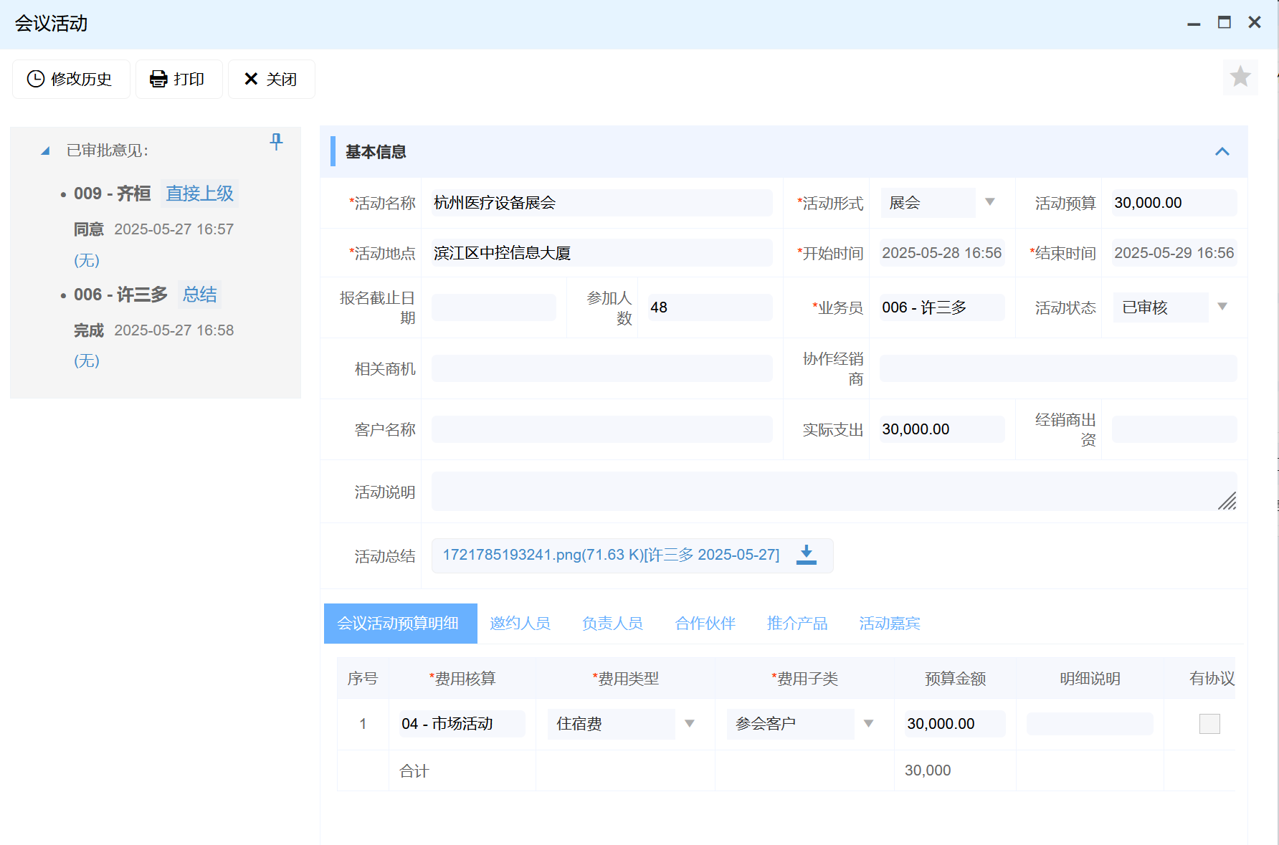Open the 活动形式 dropdown arrow

[989, 203]
